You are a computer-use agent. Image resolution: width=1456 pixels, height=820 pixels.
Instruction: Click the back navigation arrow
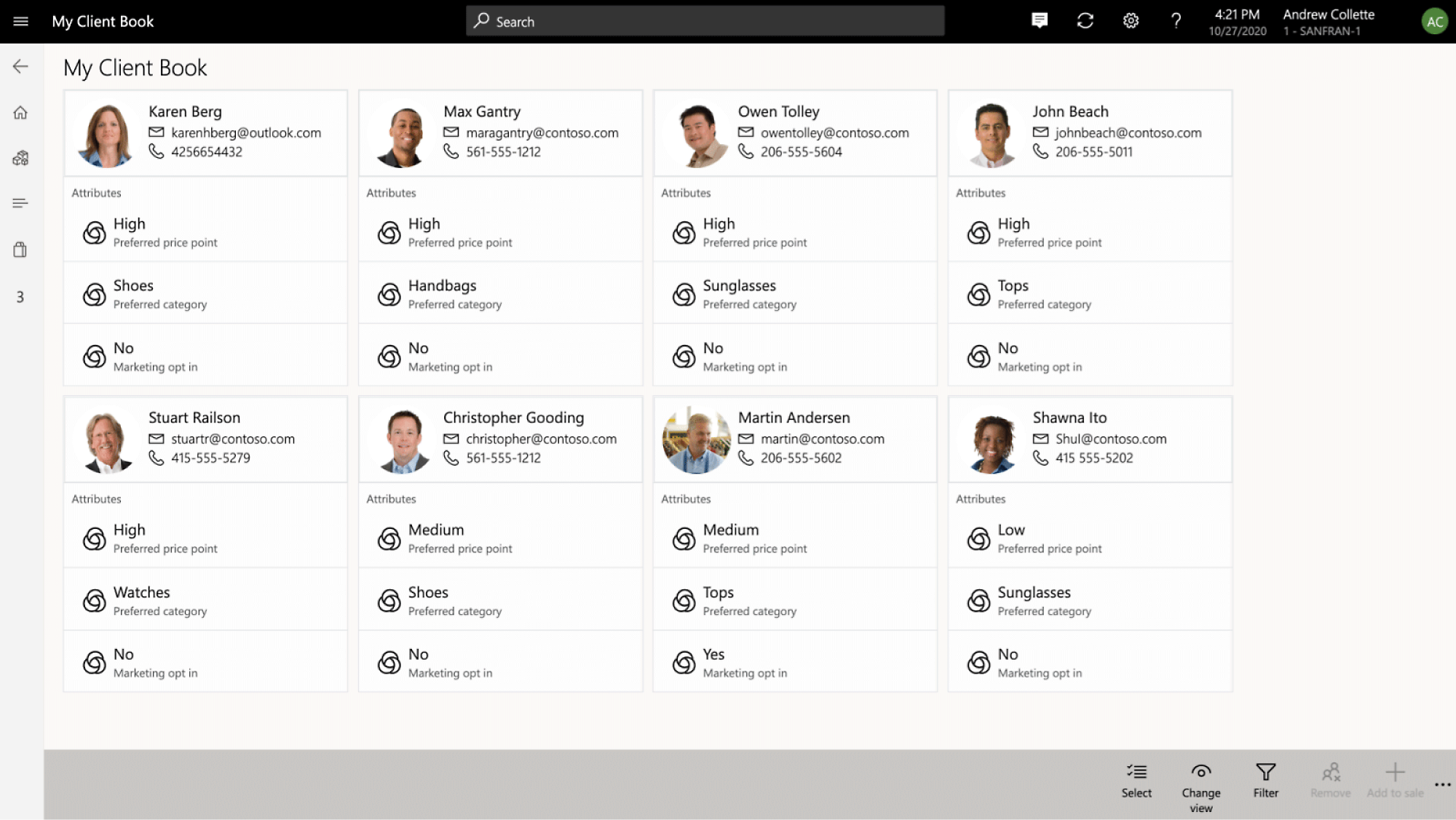pos(21,66)
